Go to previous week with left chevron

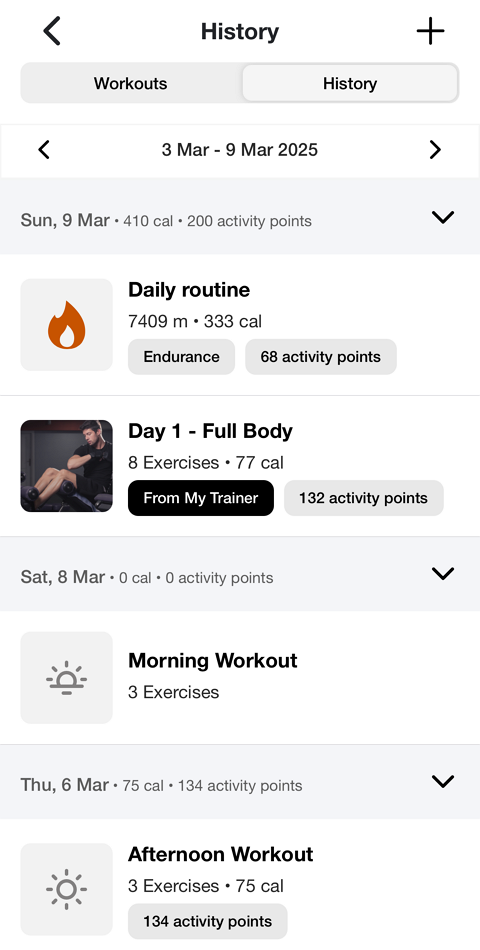tap(44, 150)
